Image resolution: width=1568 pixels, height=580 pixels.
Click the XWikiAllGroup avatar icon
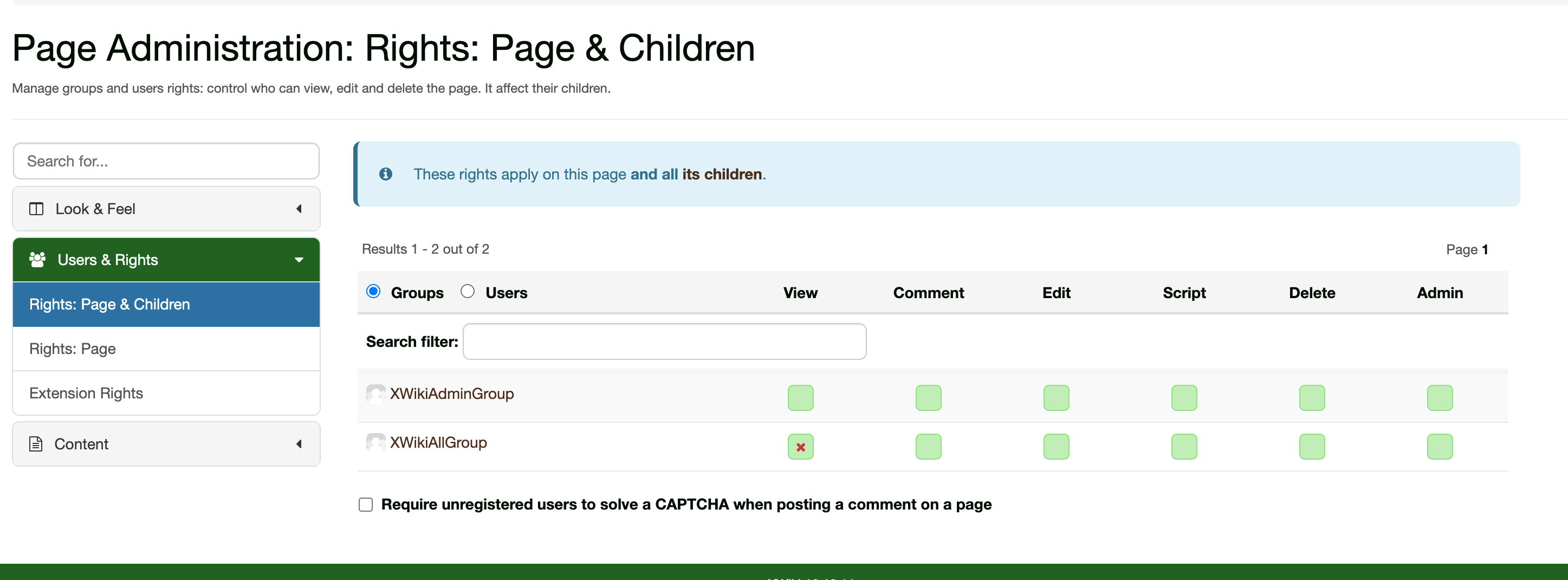(x=375, y=442)
